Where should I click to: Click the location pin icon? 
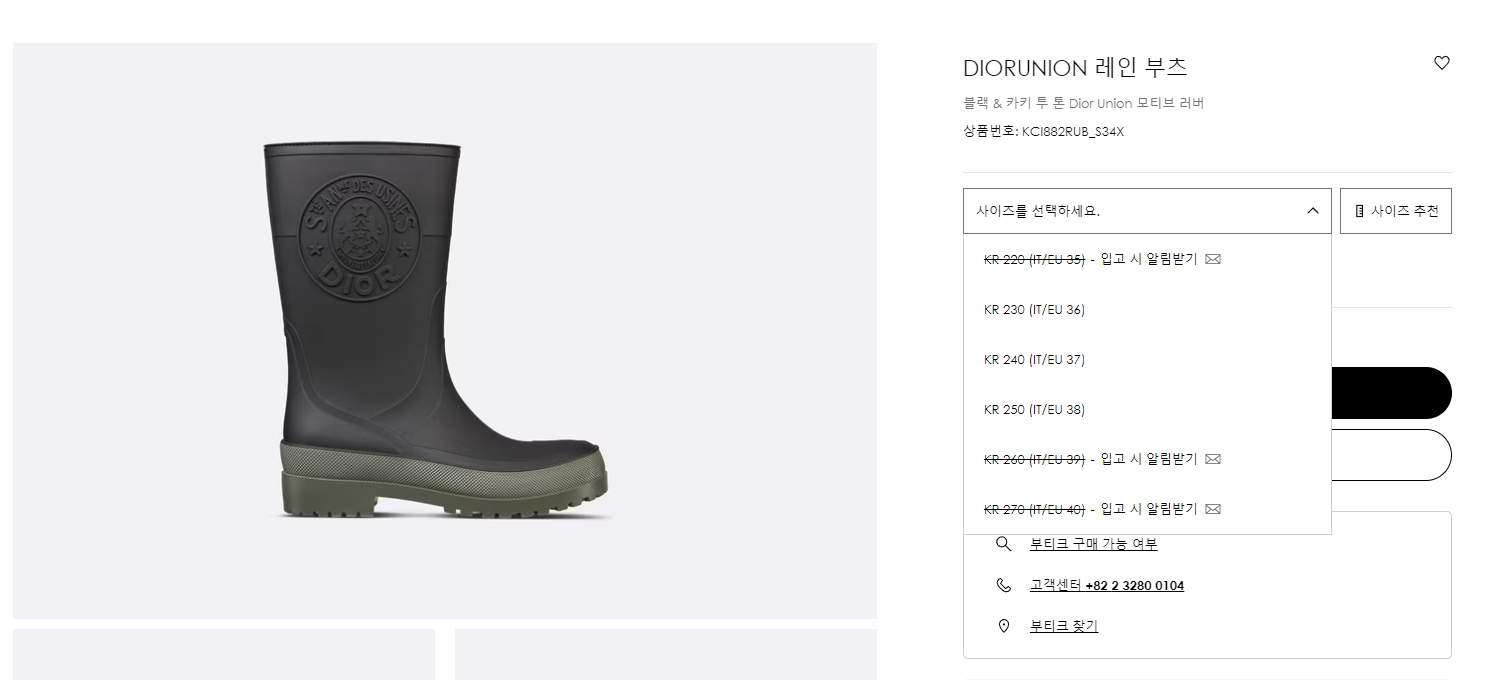coord(1004,626)
